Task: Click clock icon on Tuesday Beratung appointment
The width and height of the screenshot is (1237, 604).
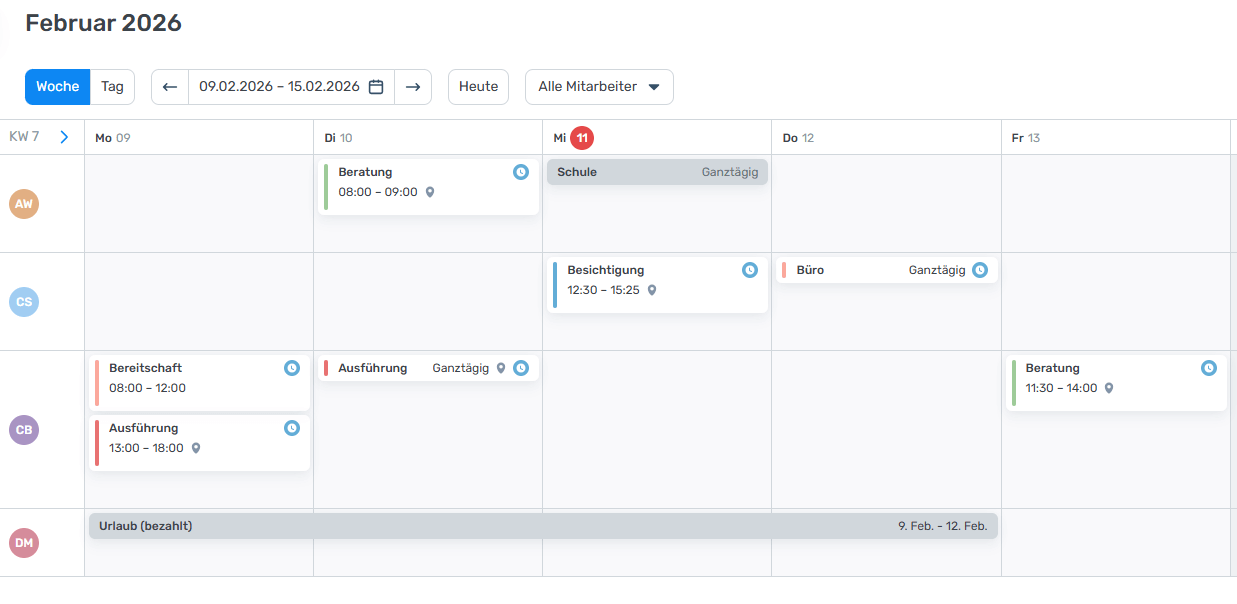Action: click(x=520, y=172)
